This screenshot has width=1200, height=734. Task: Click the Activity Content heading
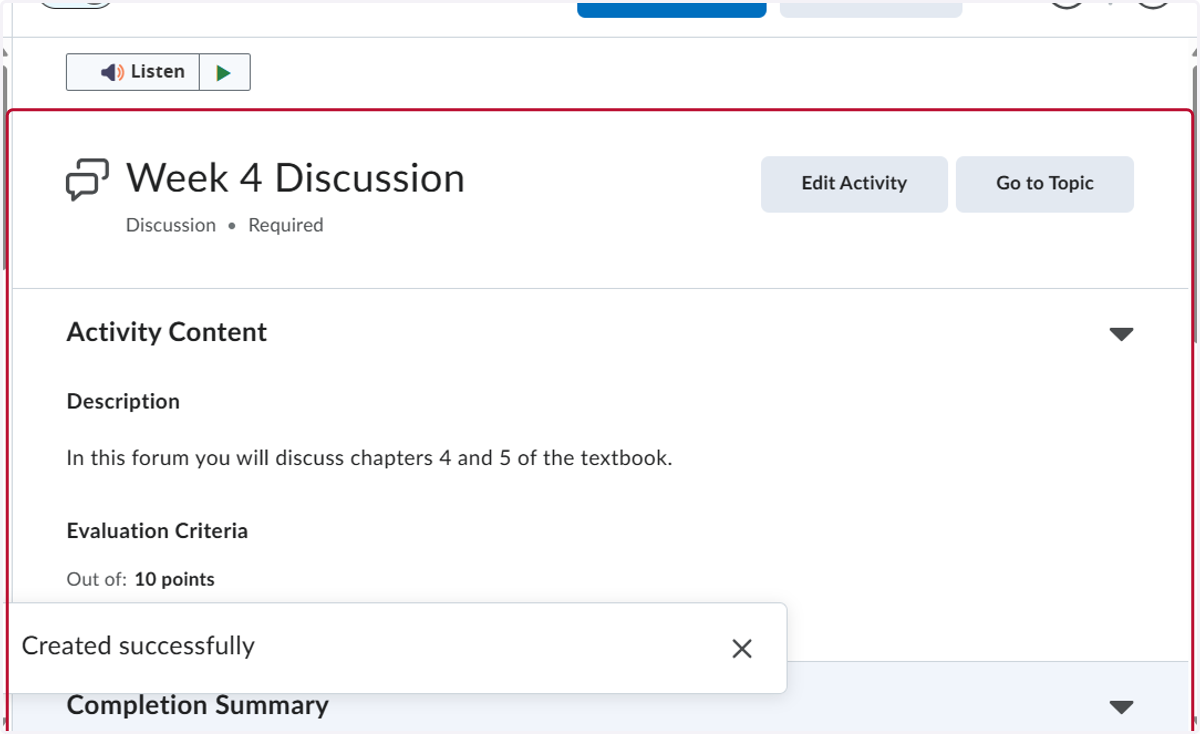click(167, 332)
